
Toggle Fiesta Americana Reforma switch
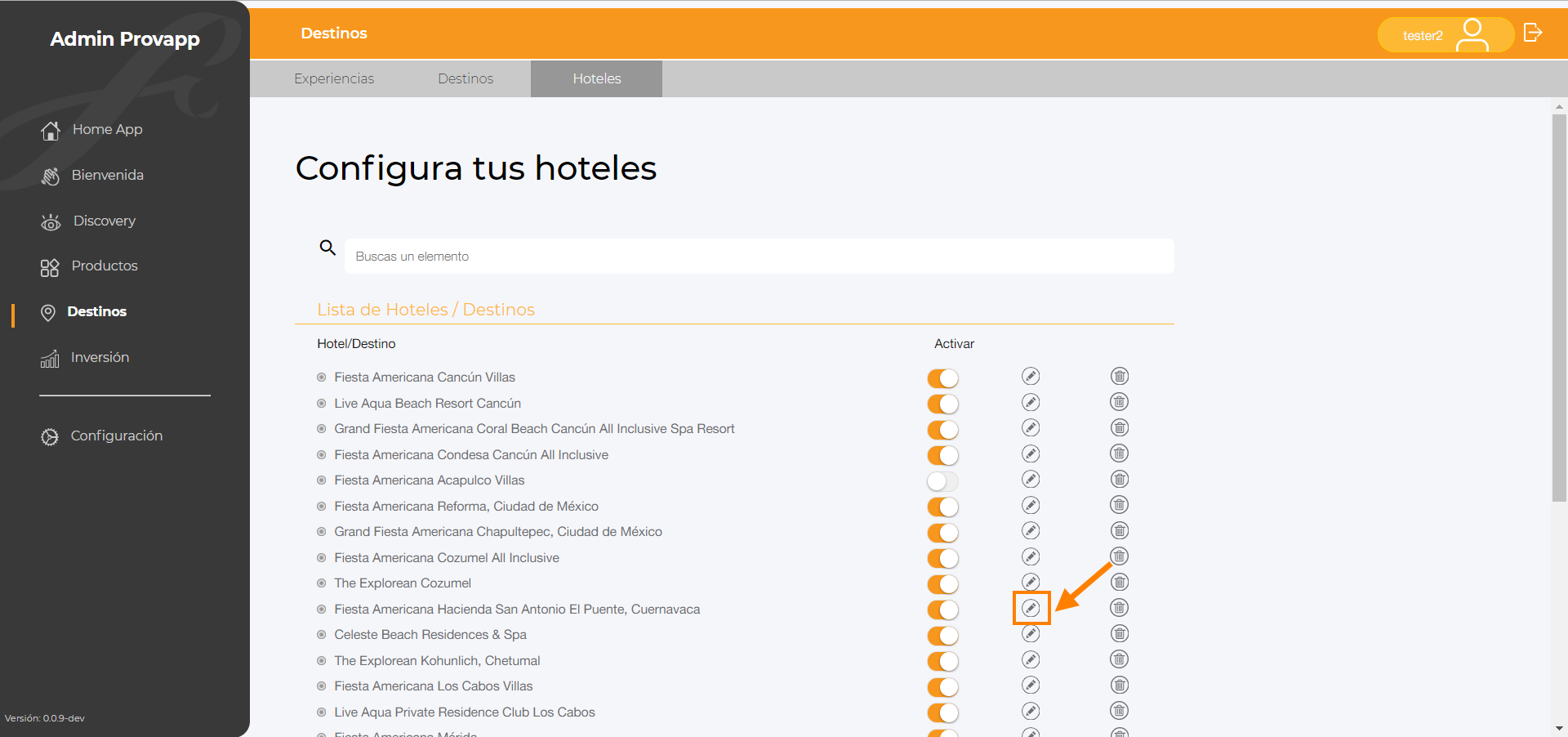[x=942, y=507]
